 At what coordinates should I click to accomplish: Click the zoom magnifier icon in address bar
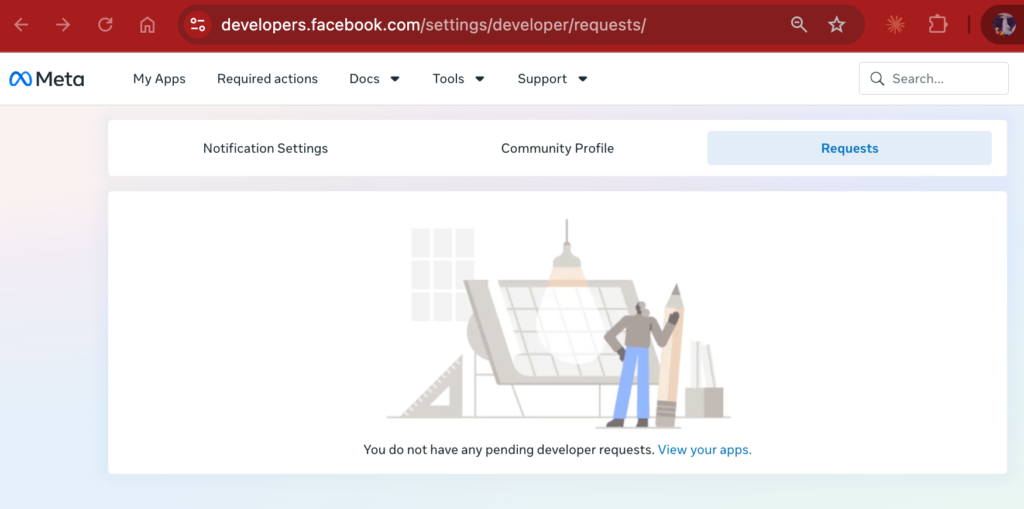(799, 25)
